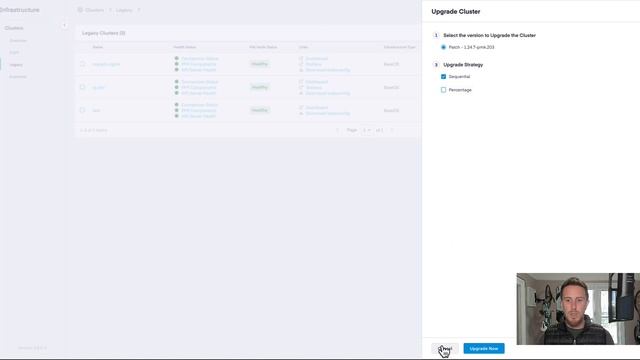Go to Legacy in the breadcrumb
This screenshot has height=360, width=640.
pos(124,10)
